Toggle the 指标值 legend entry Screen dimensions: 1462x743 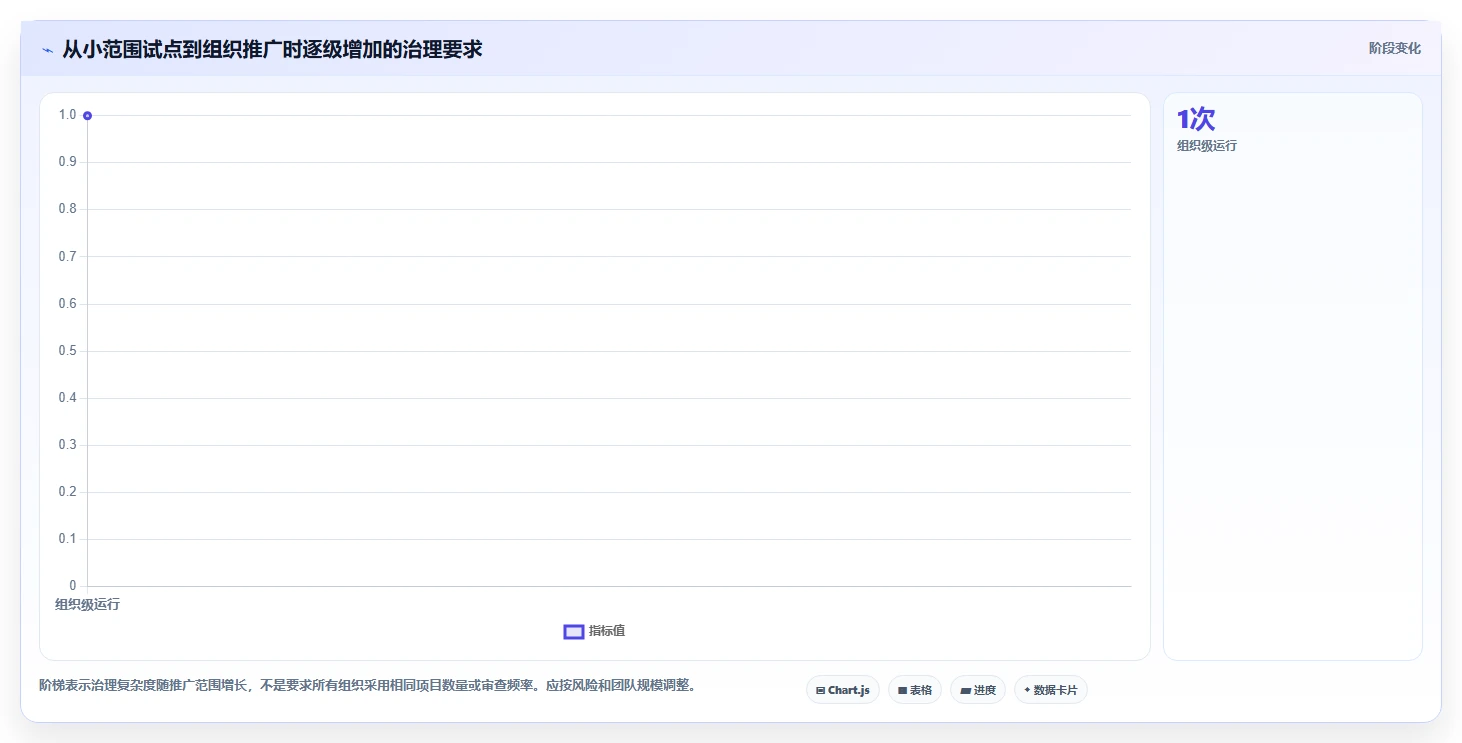point(595,631)
